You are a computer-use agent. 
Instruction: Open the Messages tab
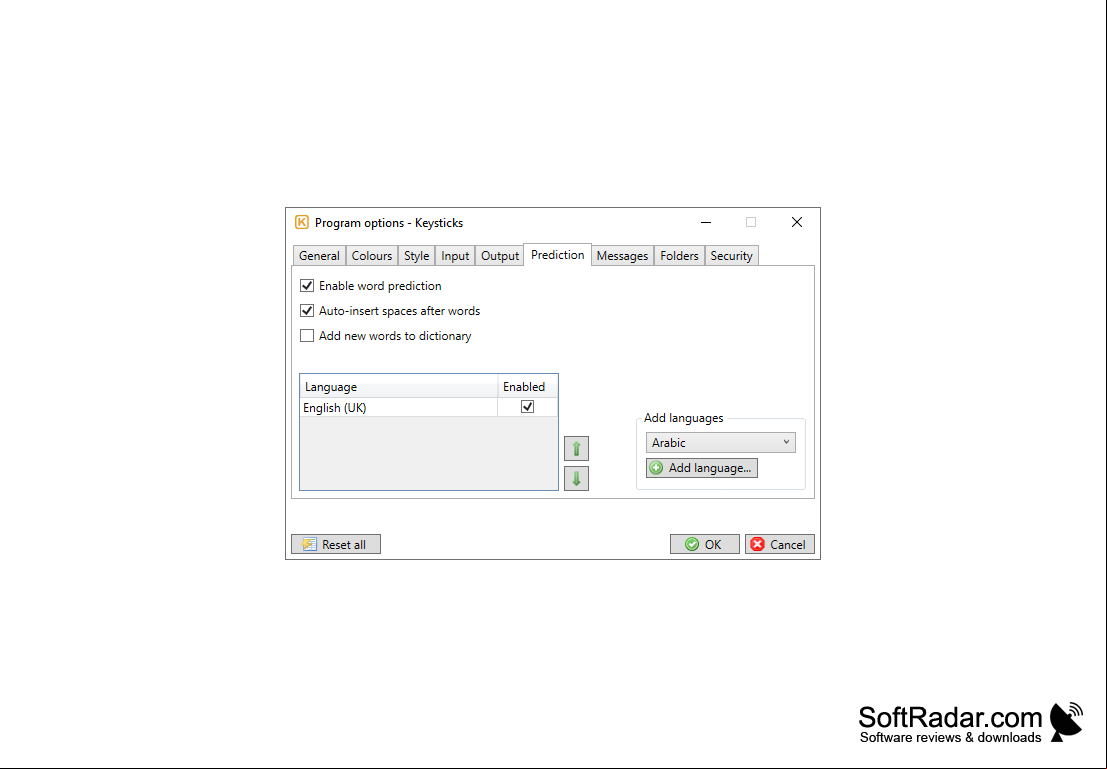tap(622, 256)
